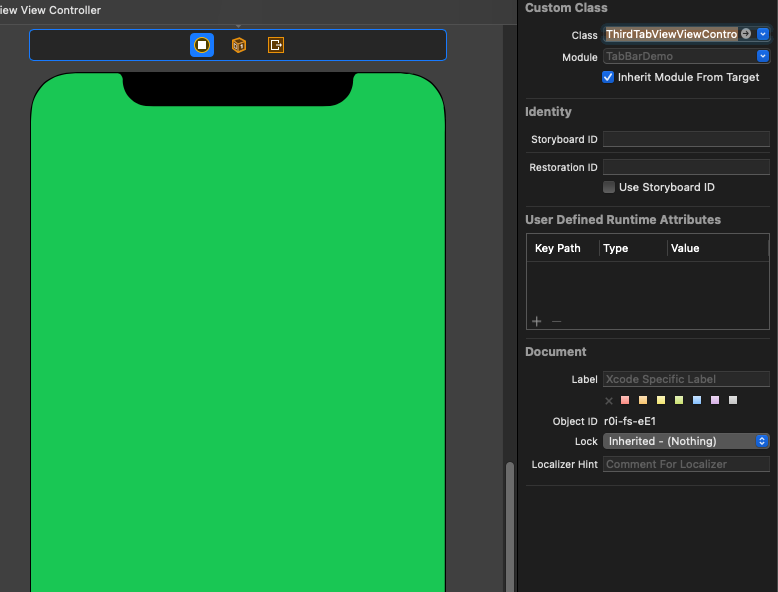Choose the blue label color swatch
Image resolution: width=778 pixels, height=592 pixels.
(697, 400)
